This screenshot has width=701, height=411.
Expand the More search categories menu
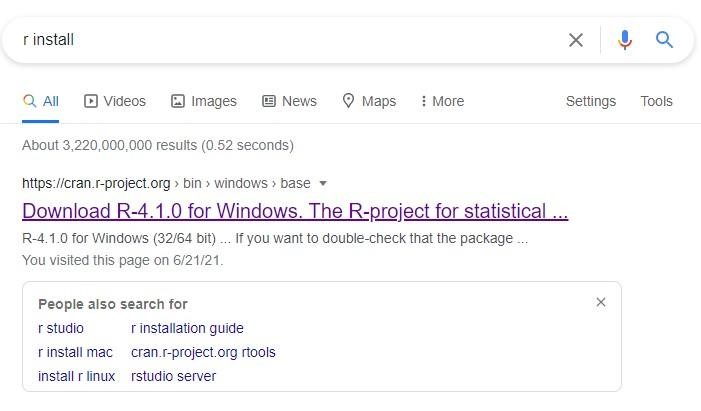pyautogui.click(x=442, y=101)
